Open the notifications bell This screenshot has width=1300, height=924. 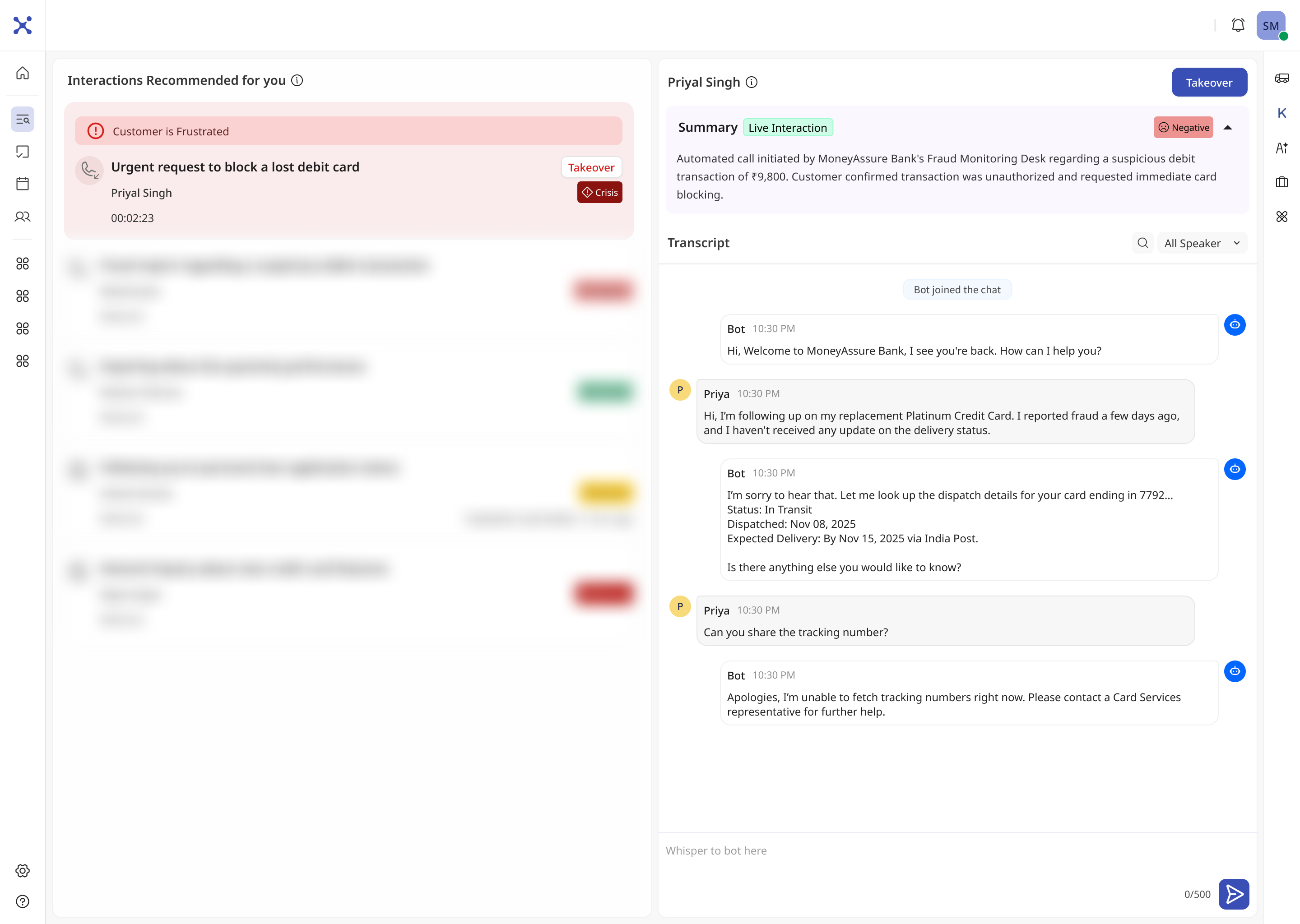coord(1238,25)
